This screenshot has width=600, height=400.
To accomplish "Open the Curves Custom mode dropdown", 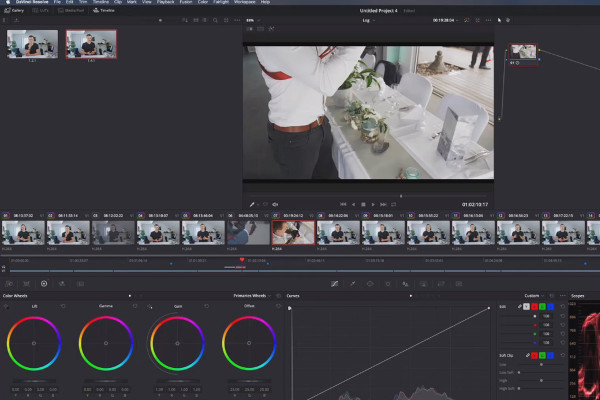I will 534,296.
